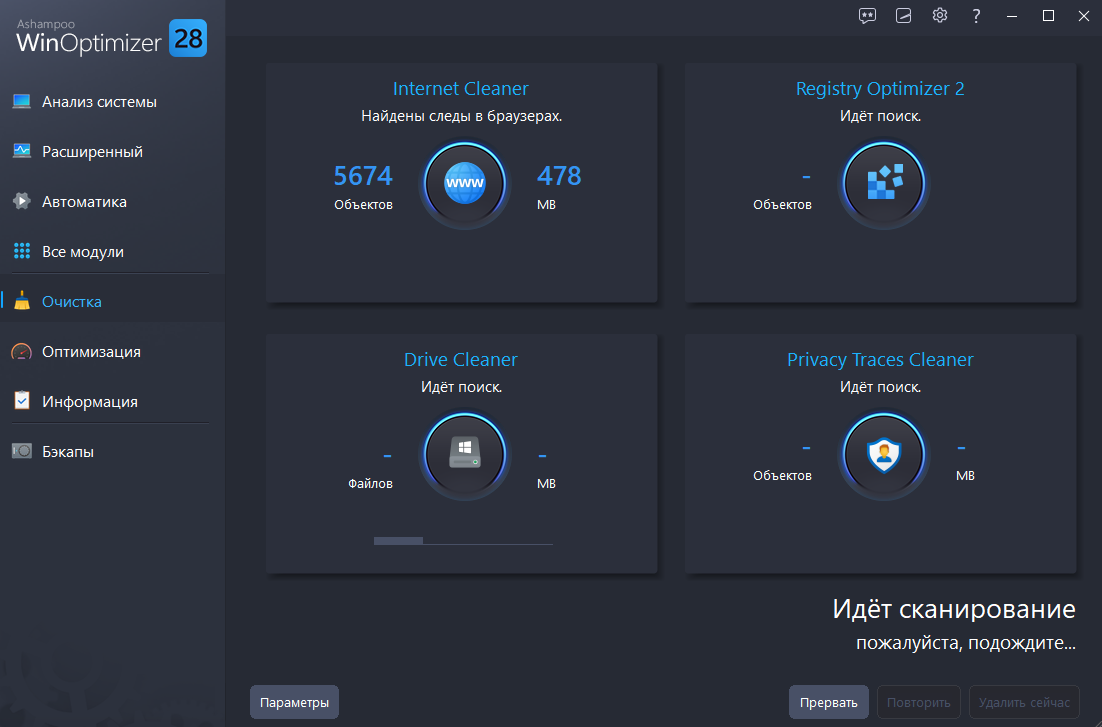Open the feedback speech bubble icon
The image size is (1102, 727).
pos(867,15)
